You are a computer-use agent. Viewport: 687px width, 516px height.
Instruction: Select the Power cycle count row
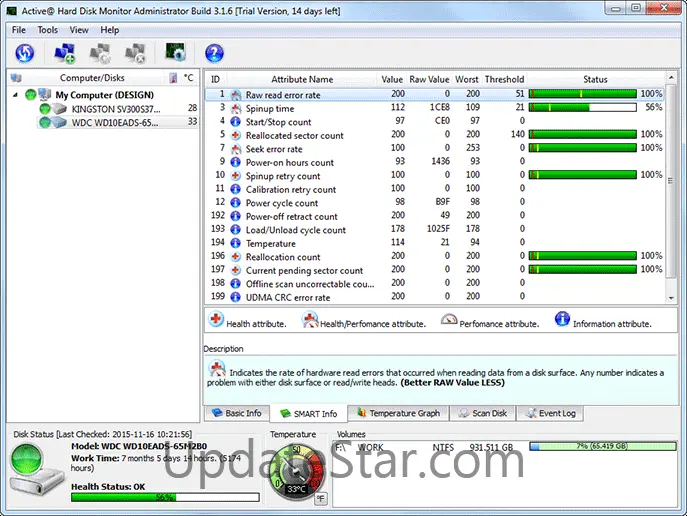(435, 202)
